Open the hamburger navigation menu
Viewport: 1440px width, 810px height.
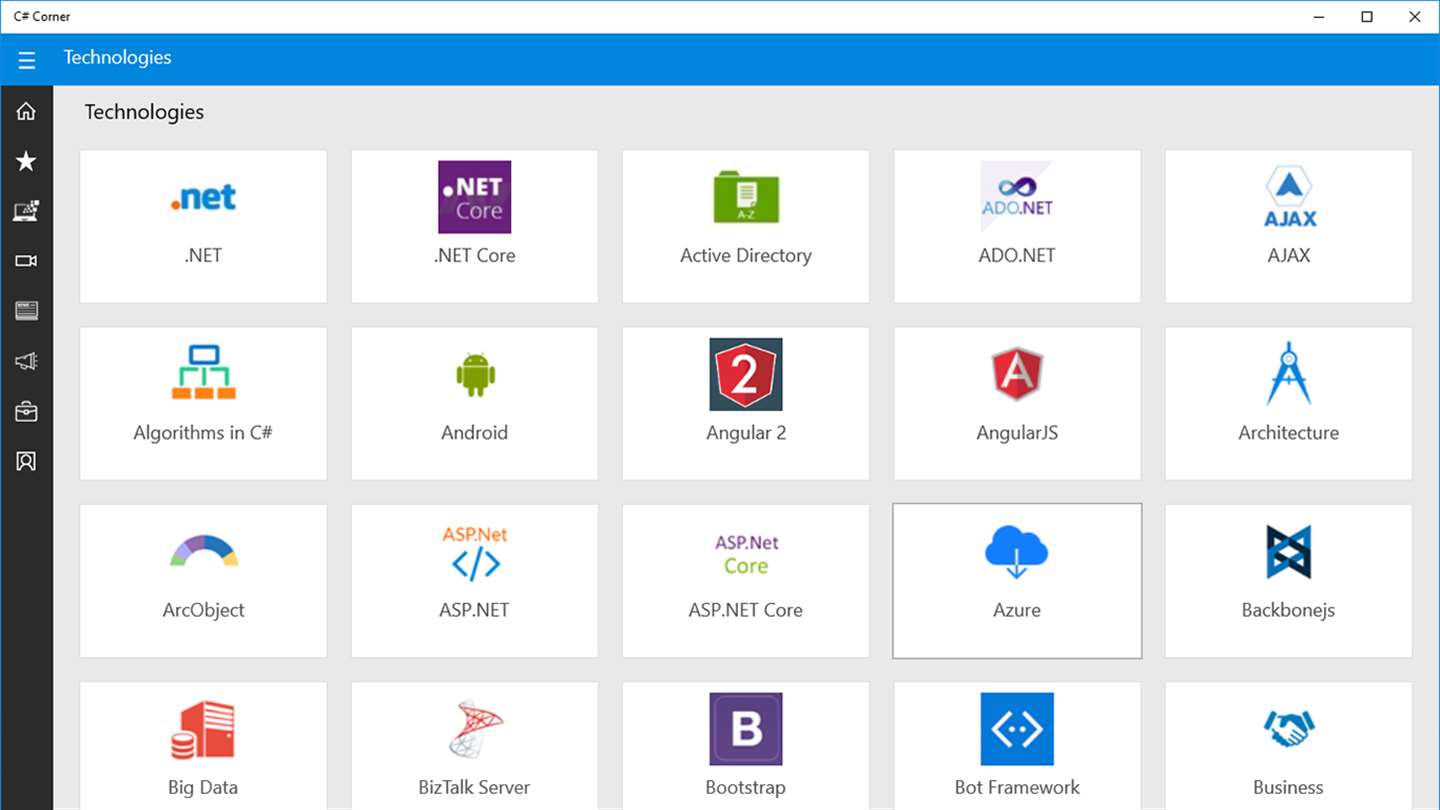pyautogui.click(x=26, y=60)
